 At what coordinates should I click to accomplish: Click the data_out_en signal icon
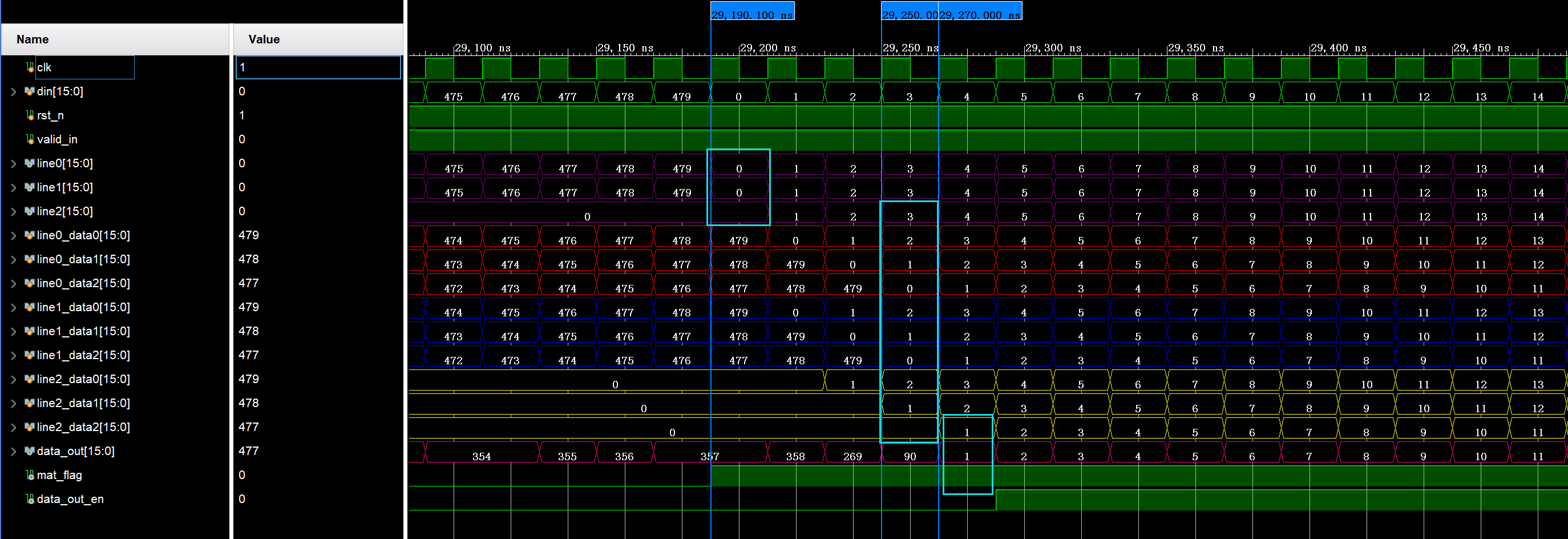click(29, 499)
